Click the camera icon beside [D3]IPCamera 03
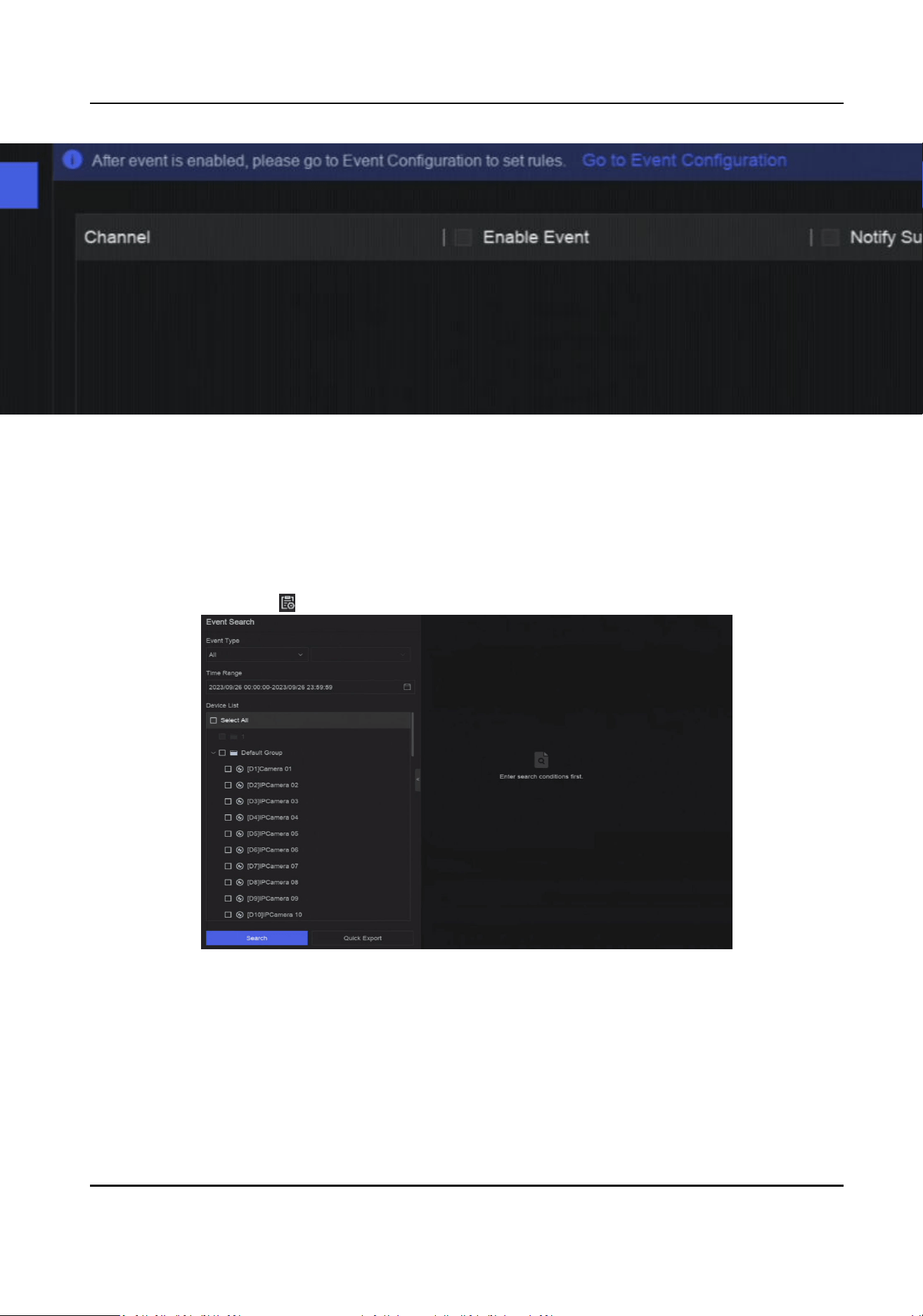The height and width of the screenshot is (1316, 923). [240, 801]
